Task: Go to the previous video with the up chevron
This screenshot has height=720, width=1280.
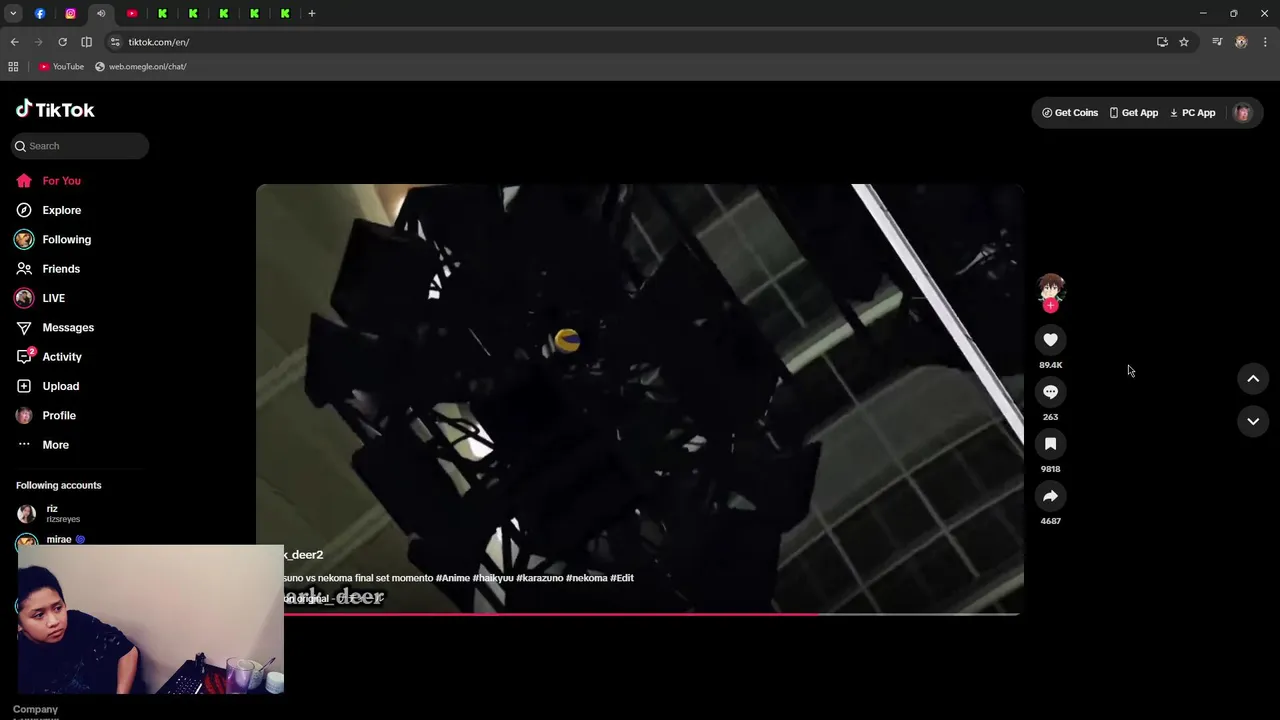Action: click(1253, 379)
